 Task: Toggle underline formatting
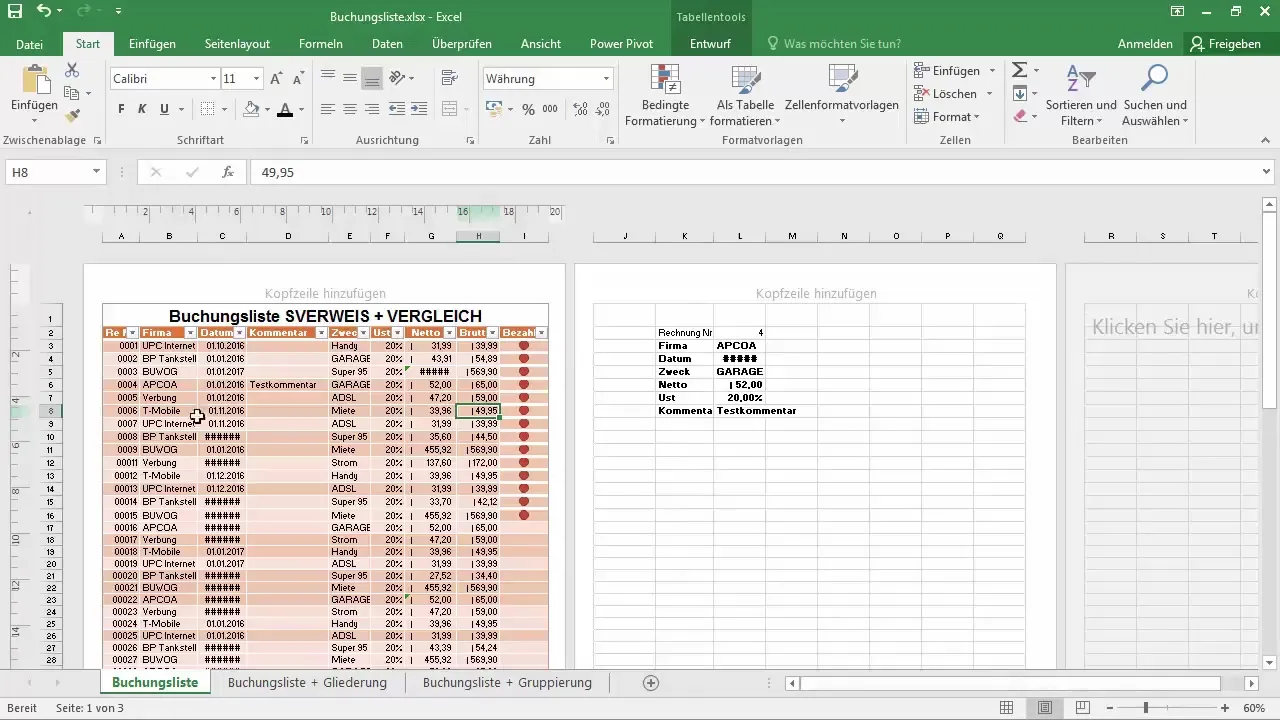click(164, 109)
